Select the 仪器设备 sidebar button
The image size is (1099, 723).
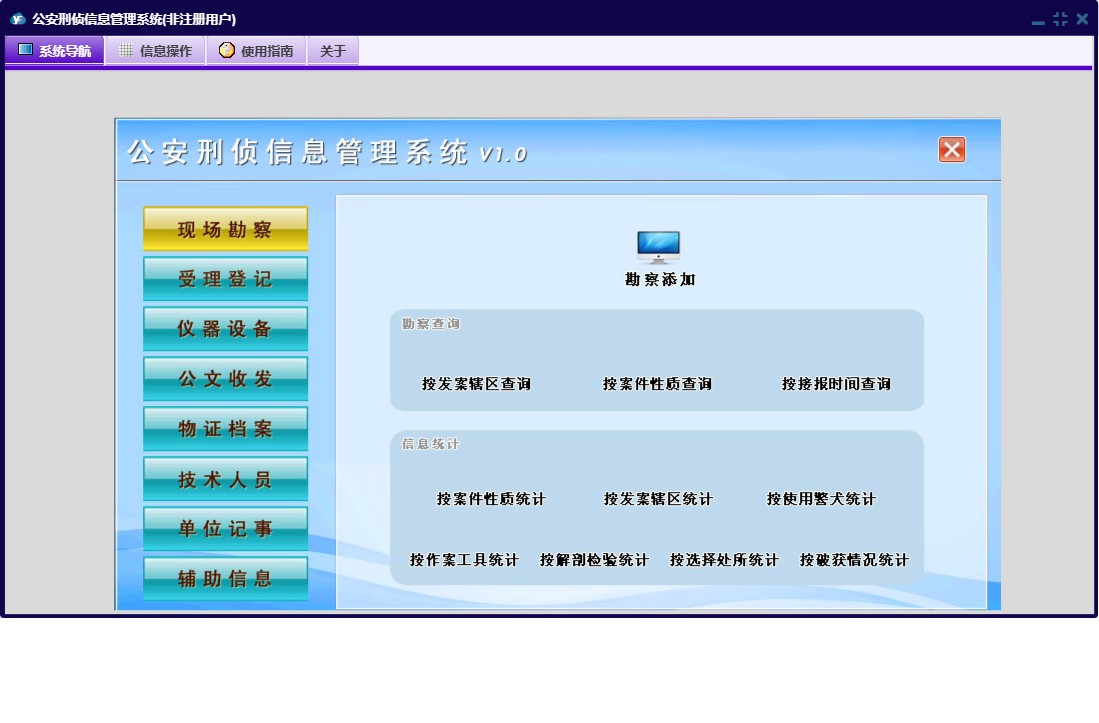point(225,329)
